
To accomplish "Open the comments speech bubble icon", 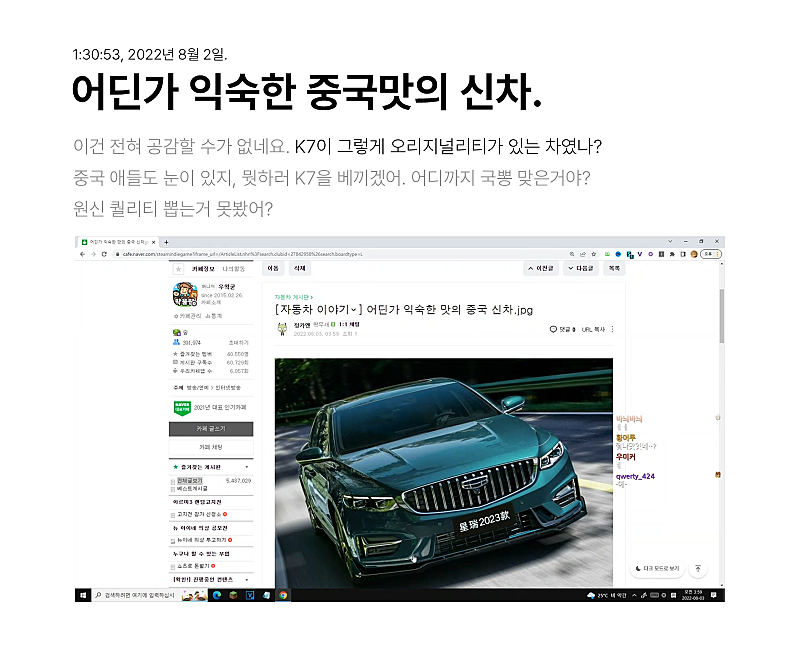I will (x=553, y=329).
